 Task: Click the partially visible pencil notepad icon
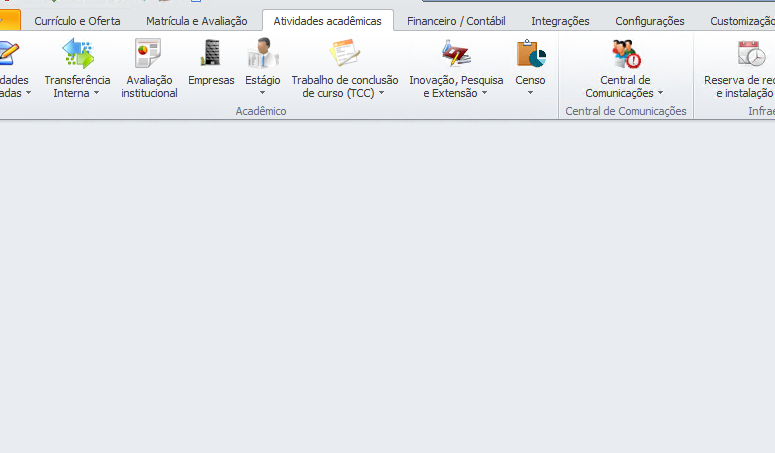(8, 53)
